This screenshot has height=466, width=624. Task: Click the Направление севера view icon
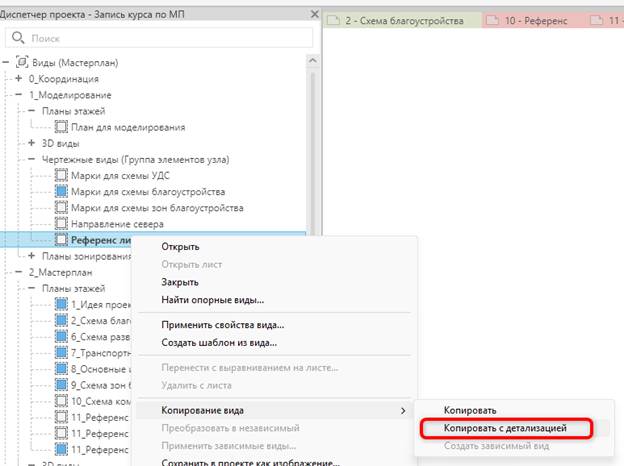[61, 224]
